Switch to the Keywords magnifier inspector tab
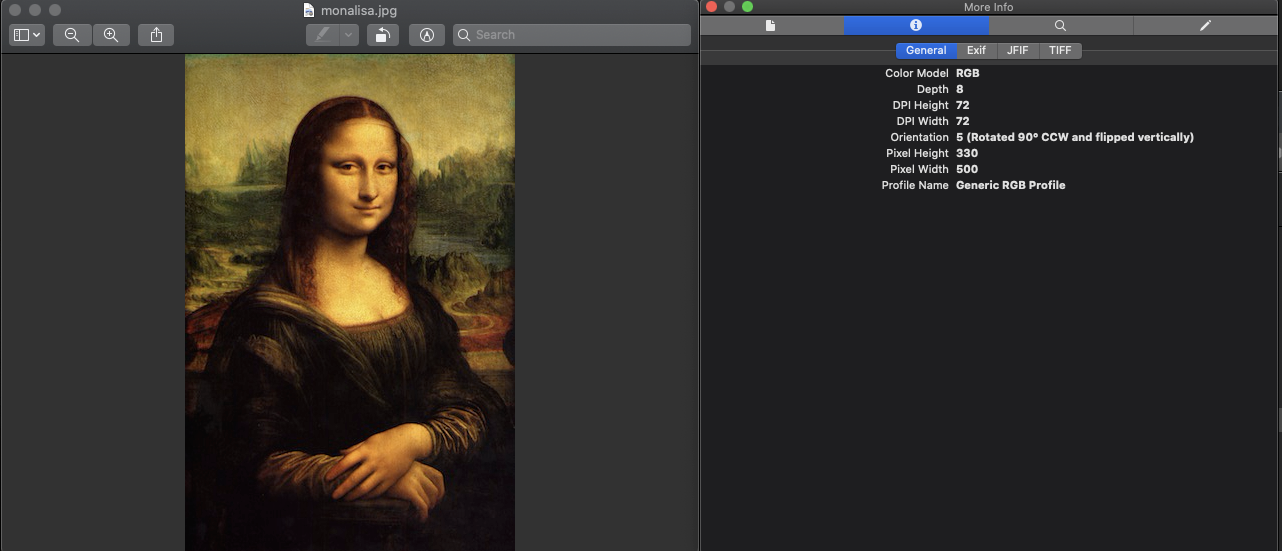Screen dimensions: 1282x551 tap(1060, 25)
